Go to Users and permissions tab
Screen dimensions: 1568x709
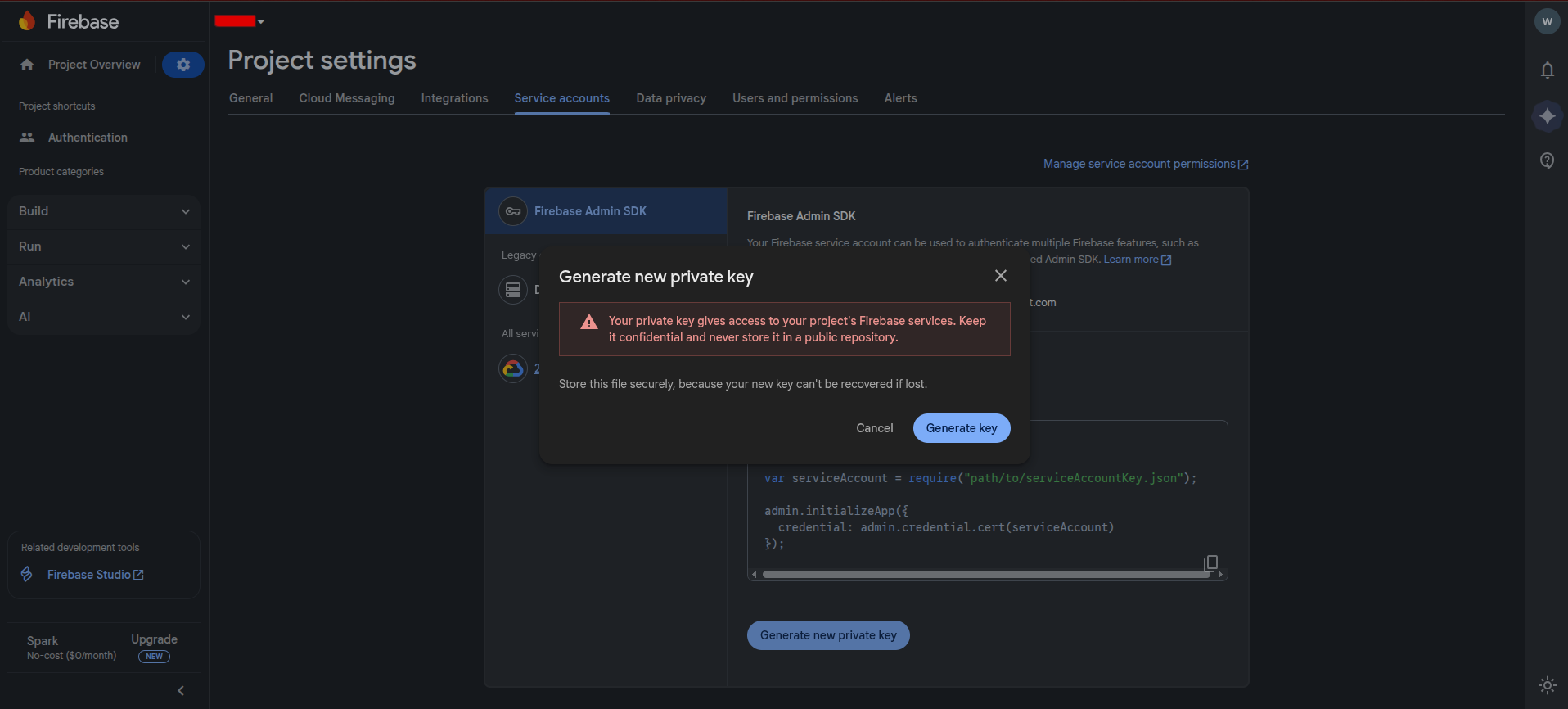coord(795,98)
